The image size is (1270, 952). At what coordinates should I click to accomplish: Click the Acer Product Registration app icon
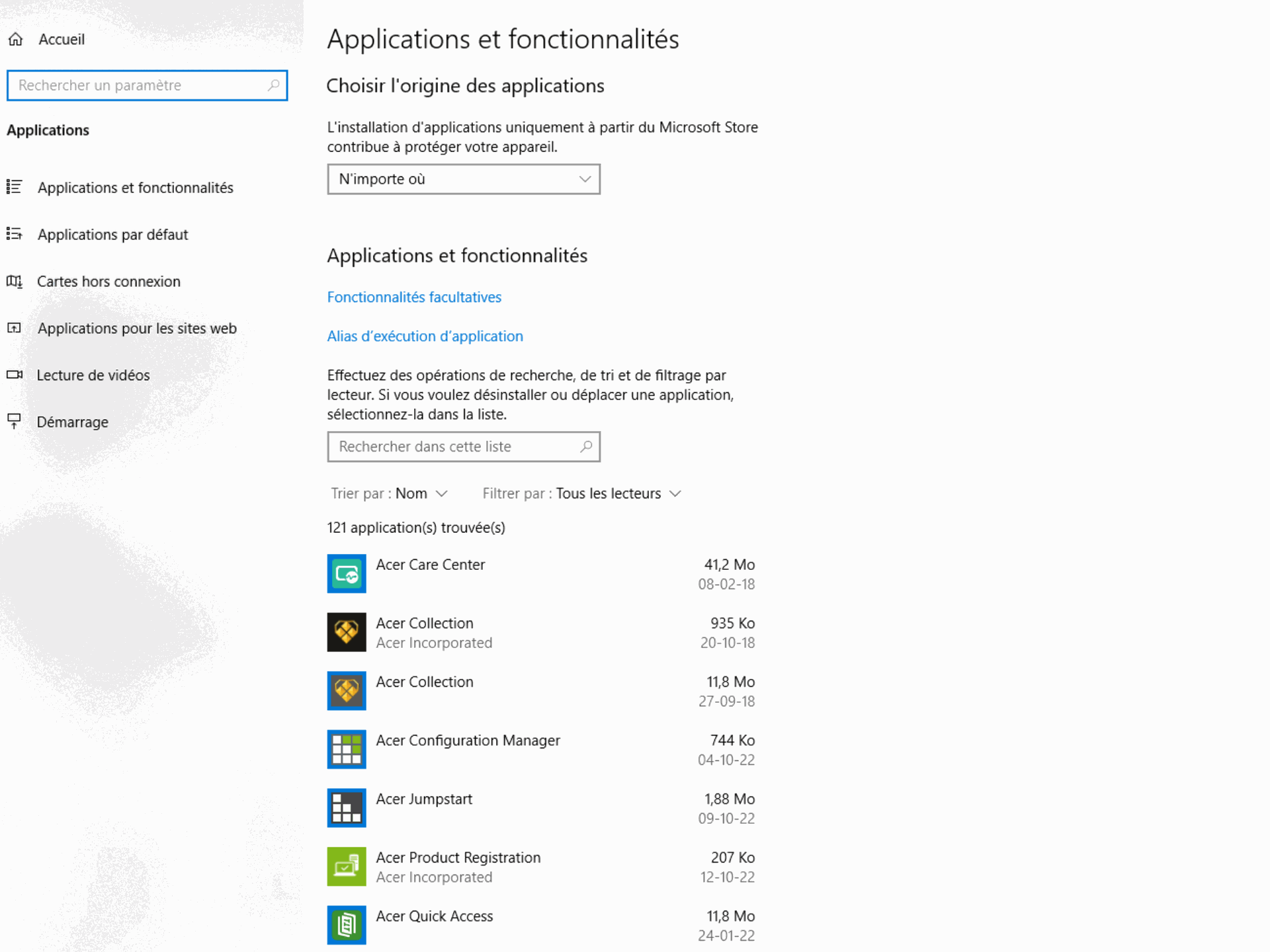(x=347, y=867)
